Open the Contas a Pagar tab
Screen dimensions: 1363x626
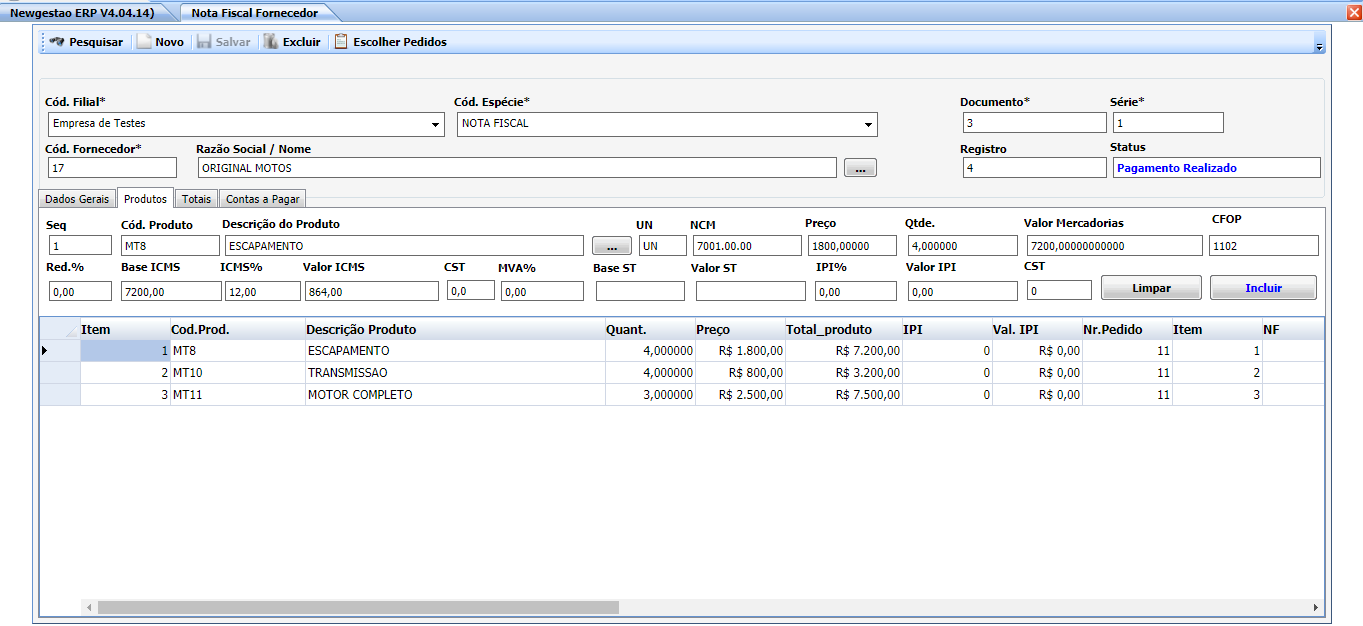click(x=262, y=199)
